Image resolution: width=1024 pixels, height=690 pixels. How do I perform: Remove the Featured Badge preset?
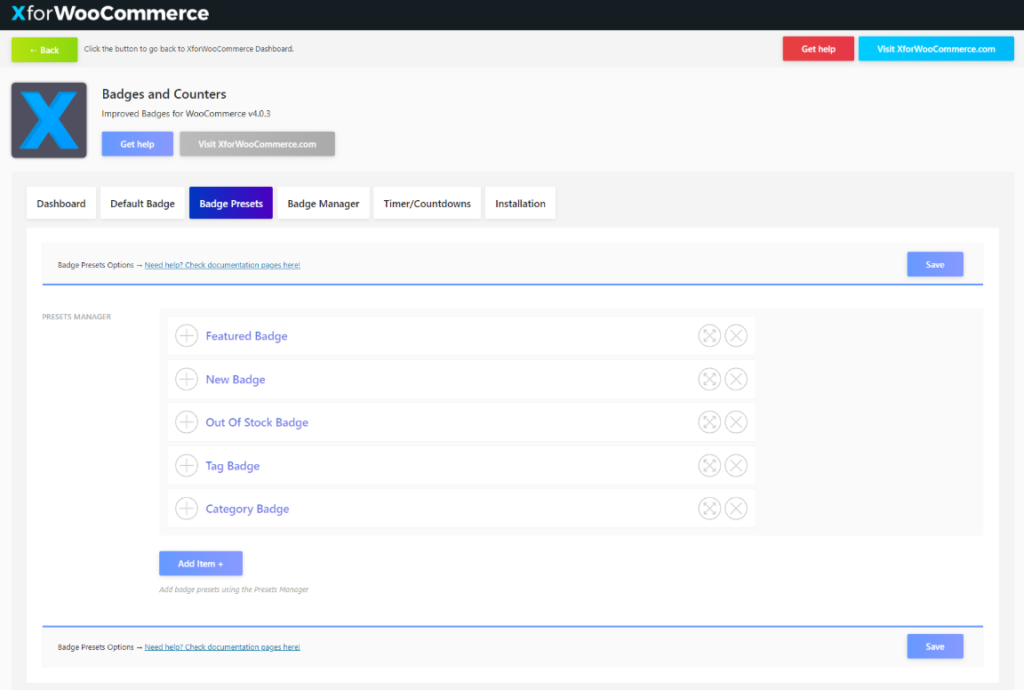[x=736, y=336]
